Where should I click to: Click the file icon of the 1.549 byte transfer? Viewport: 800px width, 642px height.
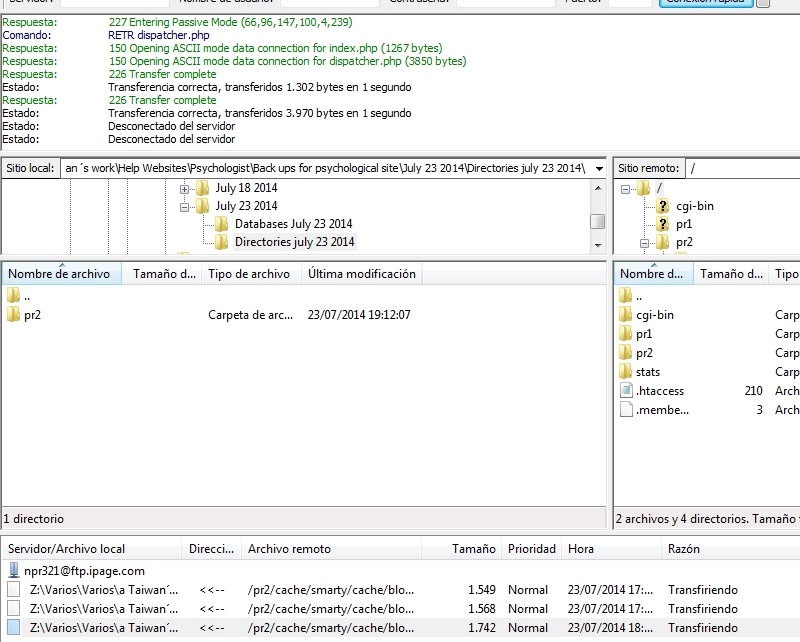coord(14,589)
